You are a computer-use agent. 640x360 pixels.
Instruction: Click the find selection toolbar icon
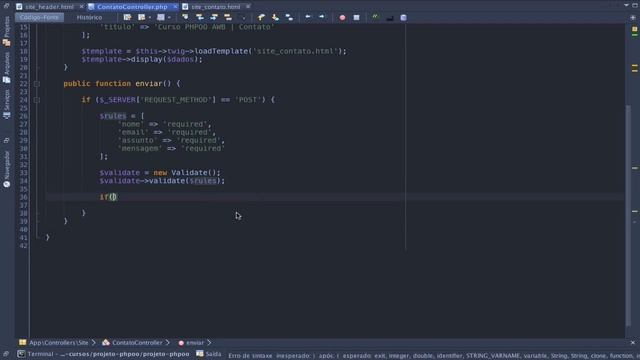click(x=185, y=18)
